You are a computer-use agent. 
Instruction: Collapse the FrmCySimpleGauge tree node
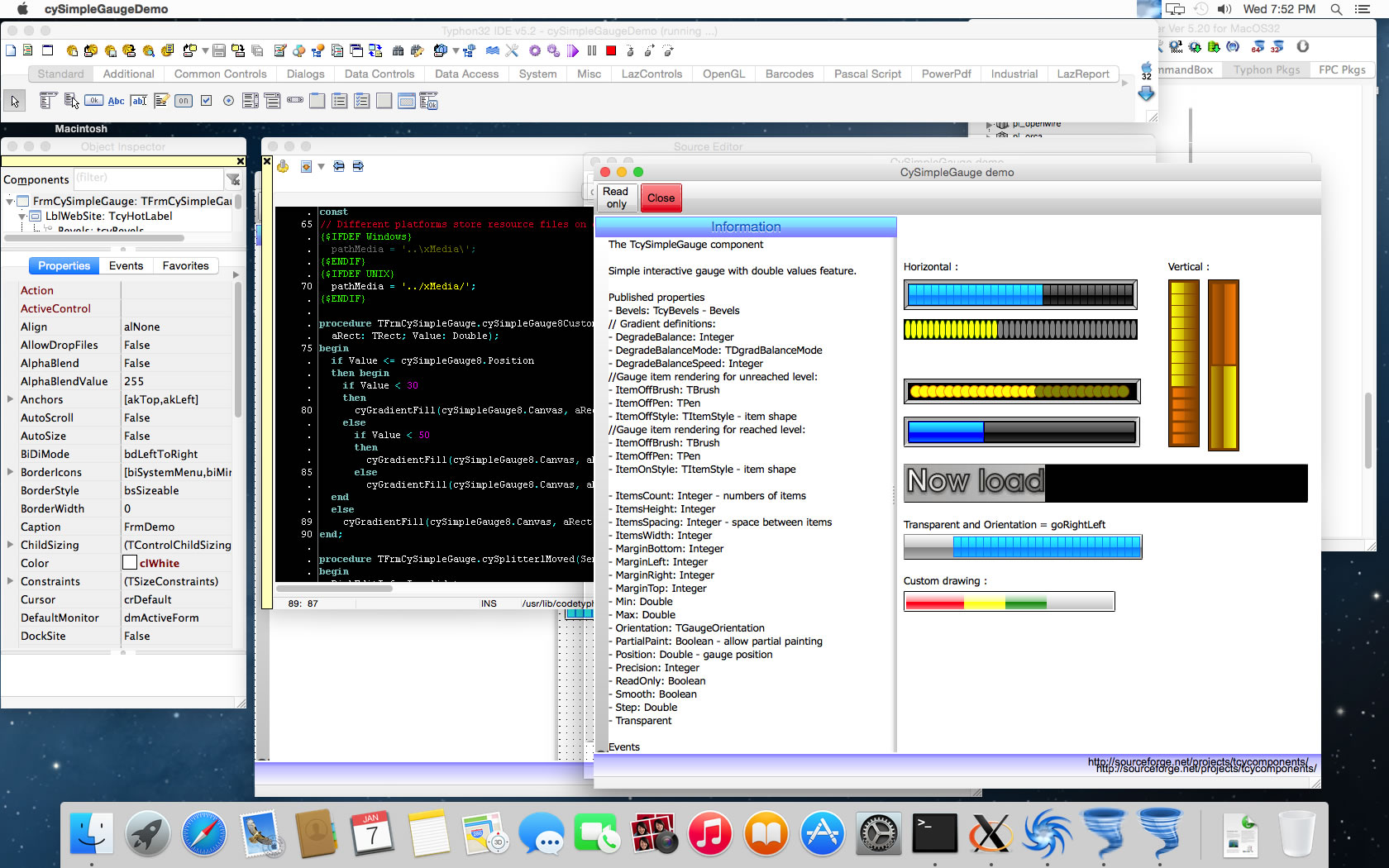coord(9,201)
